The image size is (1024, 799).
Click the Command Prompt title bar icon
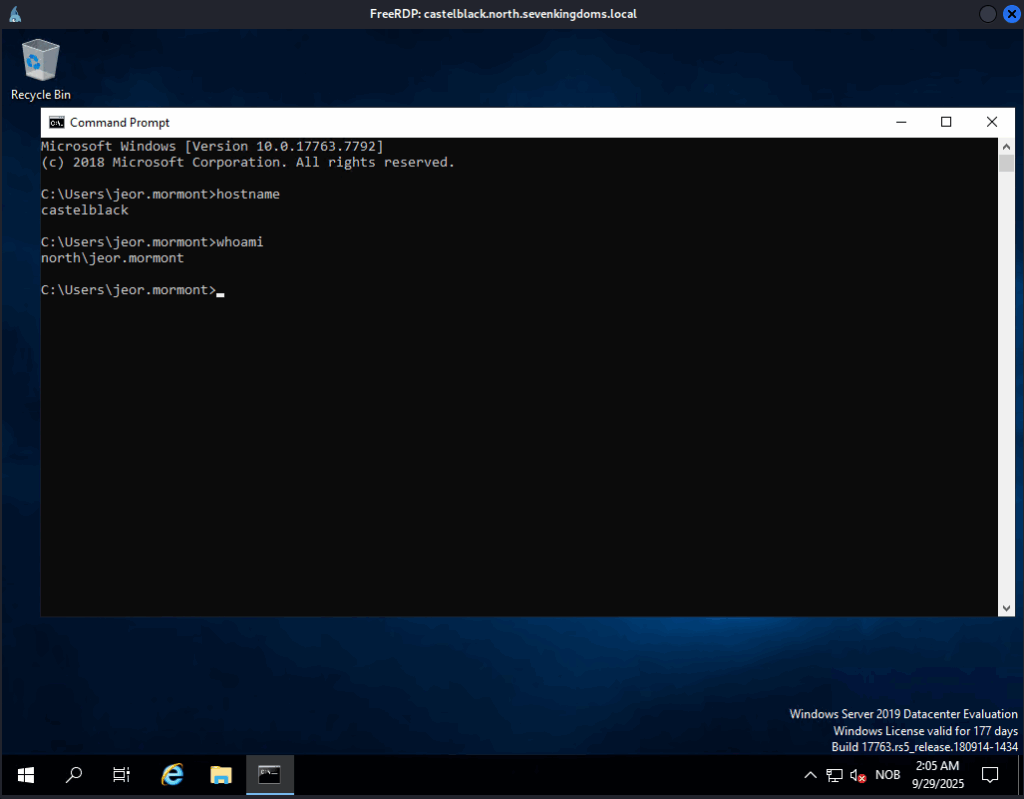(x=57, y=122)
